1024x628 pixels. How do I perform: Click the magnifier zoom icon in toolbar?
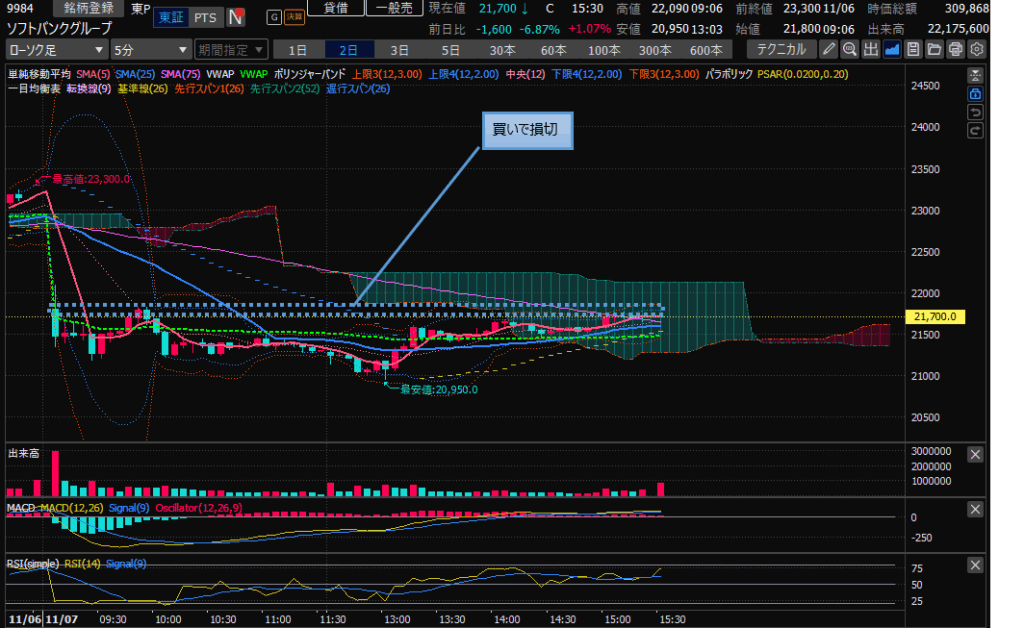pos(850,49)
